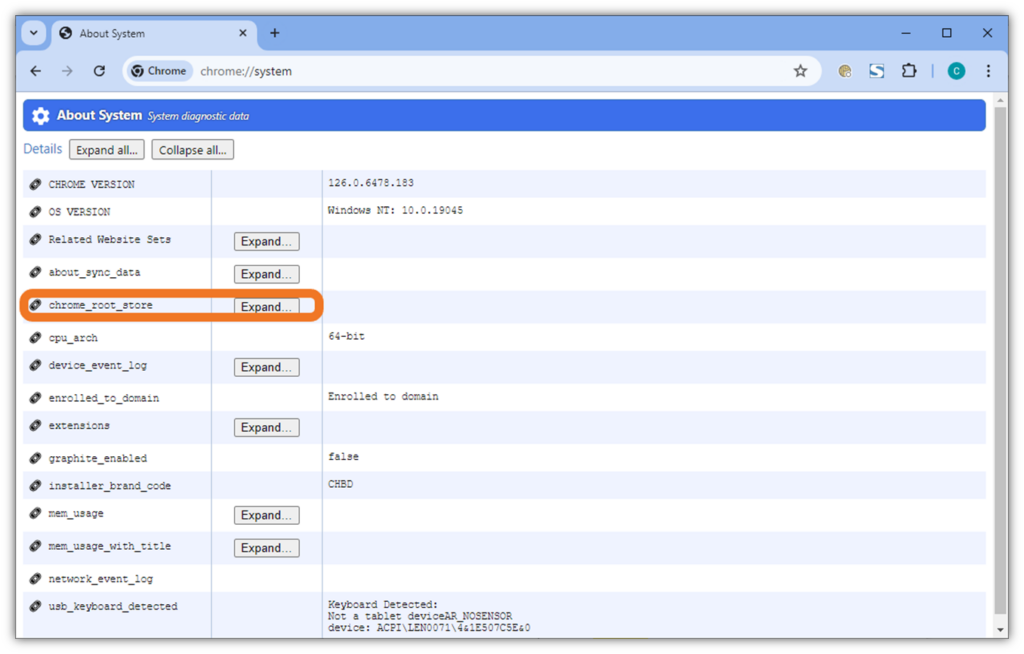Expand the Related Website Sets row
Screen dimensions: 1024x654
pyautogui.click(x=266, y=241)
